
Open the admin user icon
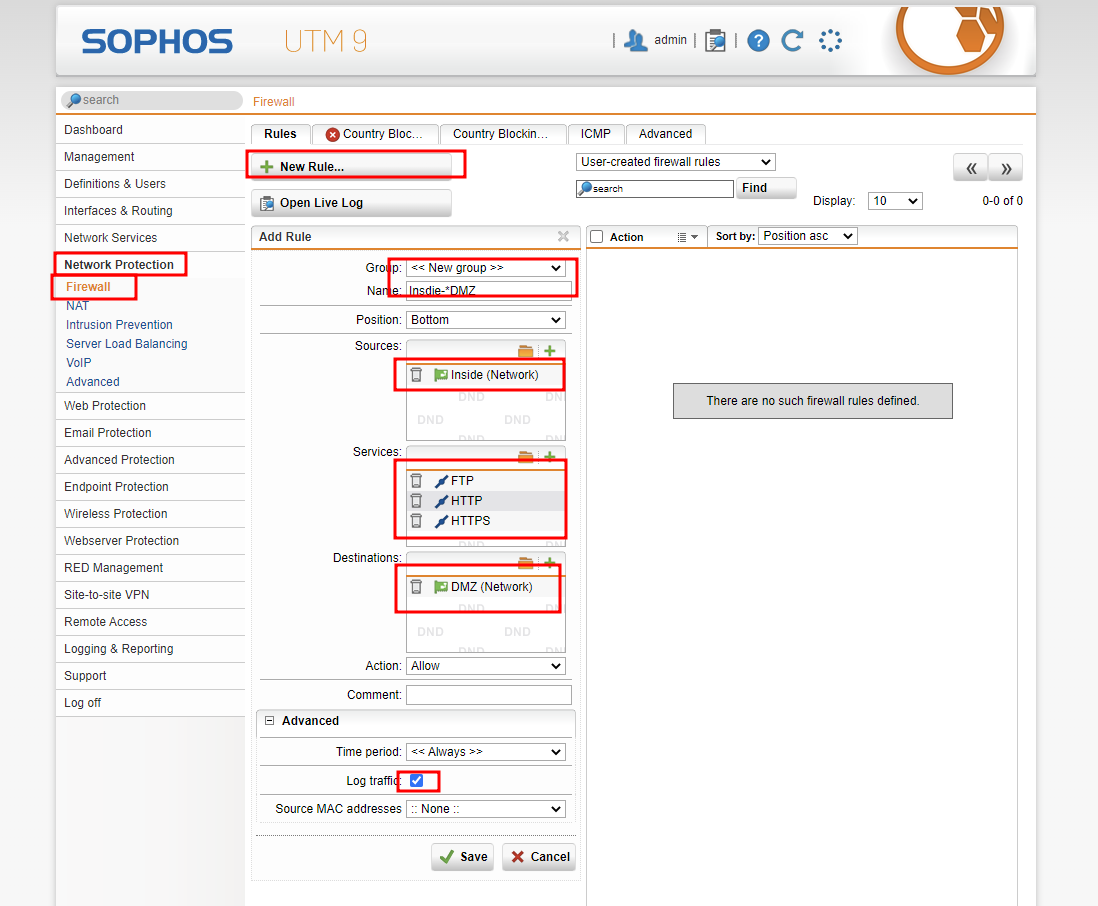[635, 41]
